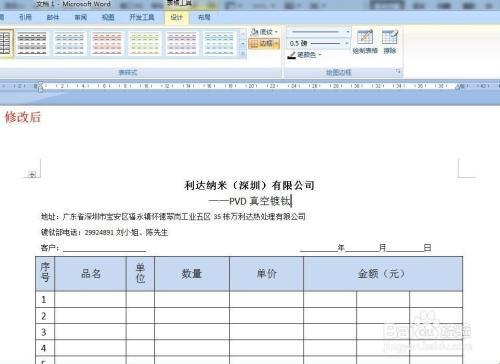Select the table Eraser tool icon
This screenshot has width=500, height=364.
click(x=390, y=37)
